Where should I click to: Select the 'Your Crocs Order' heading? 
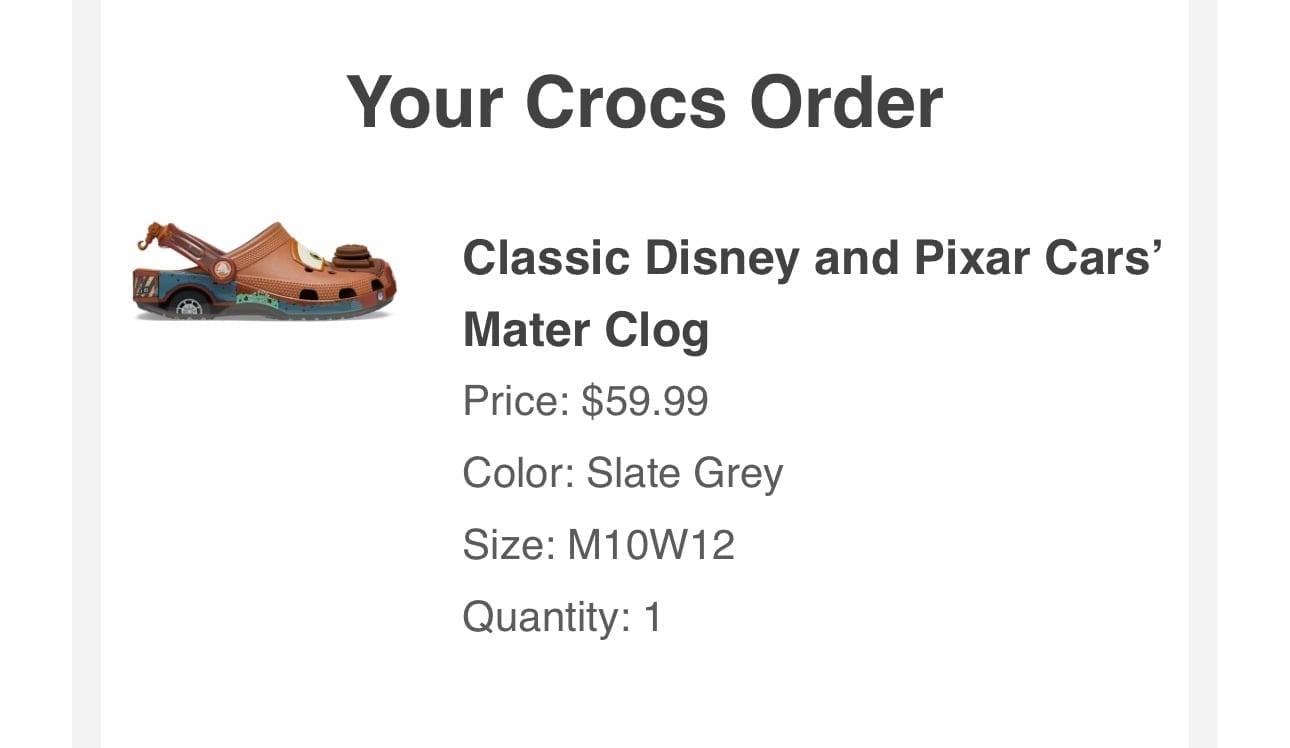coord(645,101)
